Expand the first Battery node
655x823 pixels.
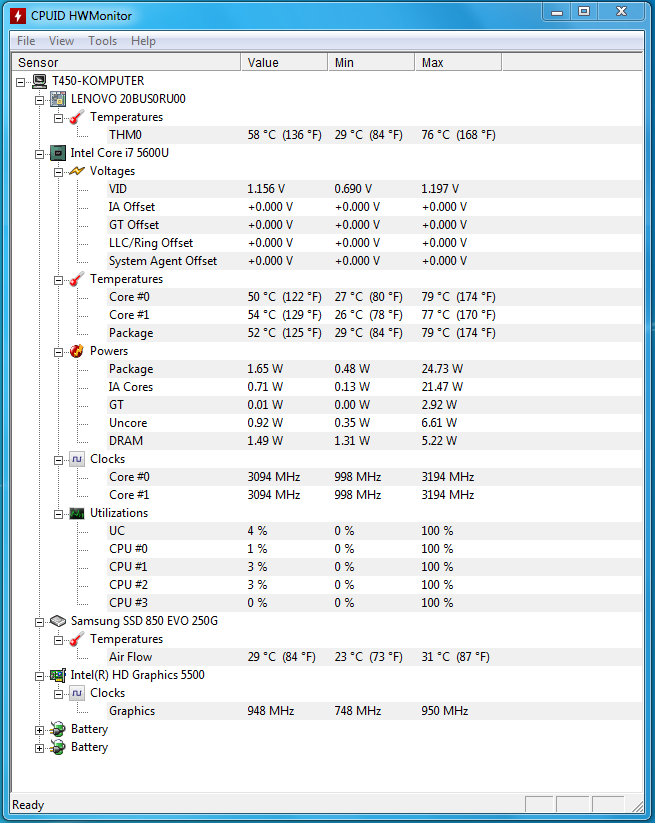point(39,730)
